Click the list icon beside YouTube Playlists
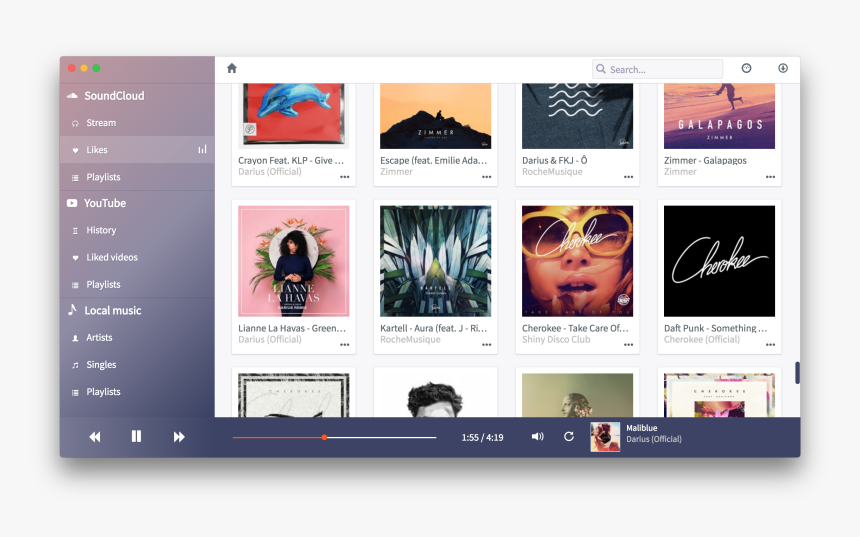Viewport: 860px width, 537px height. (75, 285)
